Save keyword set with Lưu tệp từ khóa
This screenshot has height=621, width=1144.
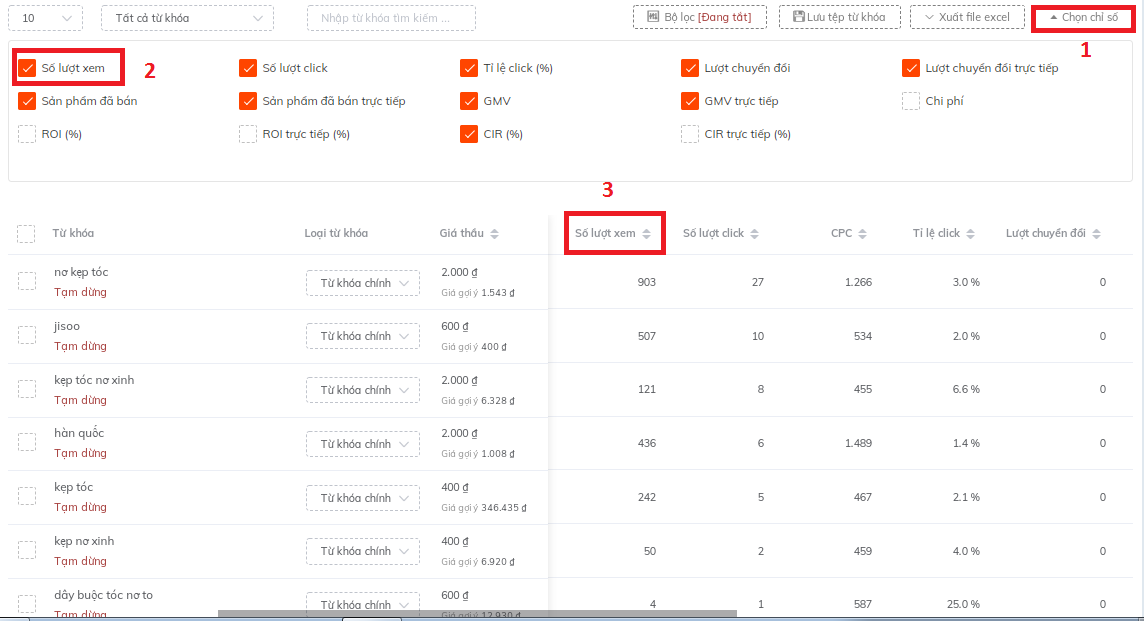click(x=839, y=17)
